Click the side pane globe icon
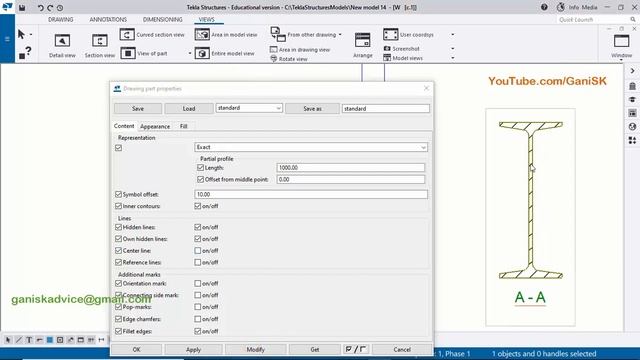The width and height of the screenshot is (640, 360). (x=632, y=127)
